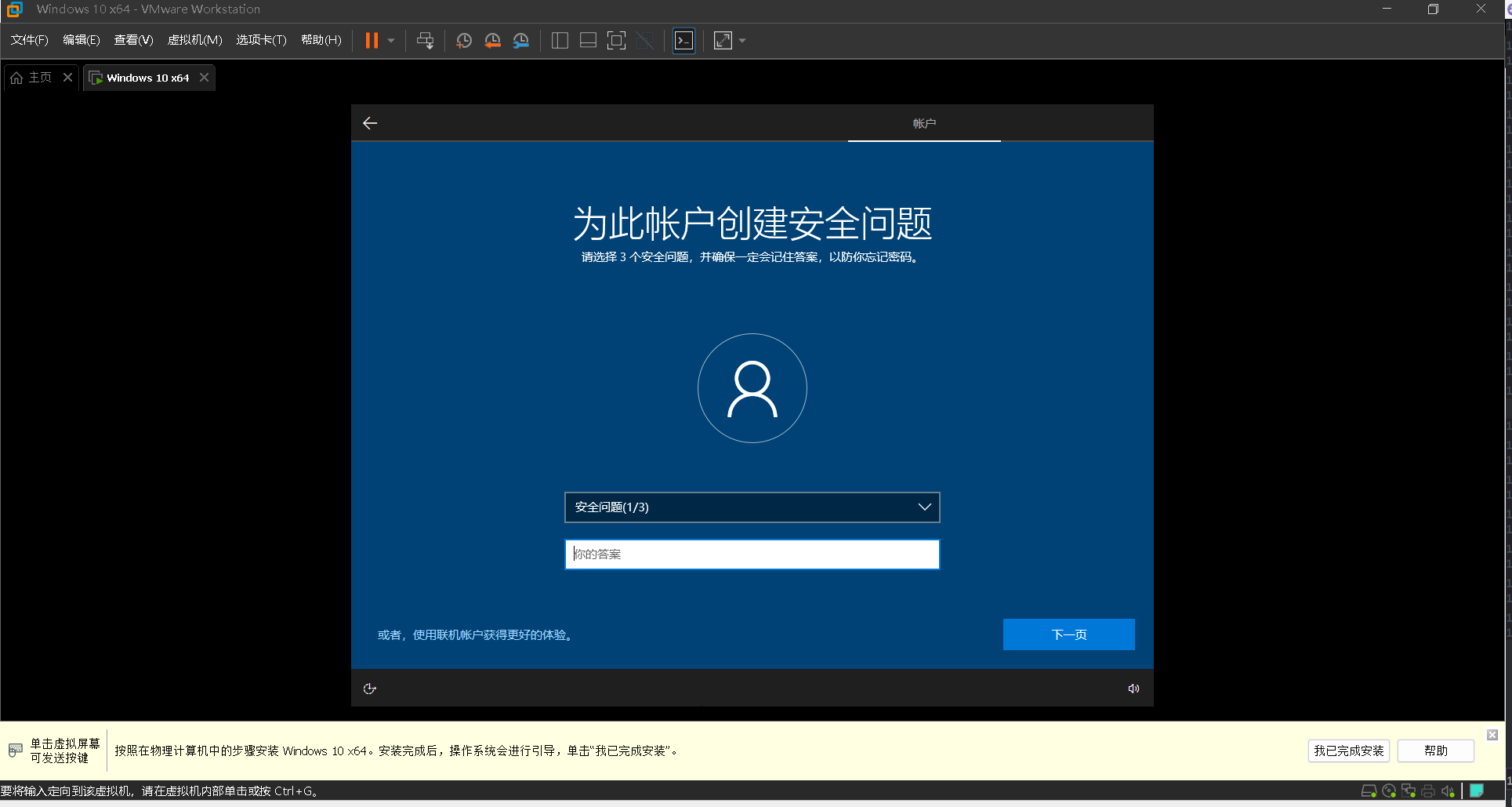Click the network adapter status icon
This screenshot has width=1512, height=807.
[1409, 791]
